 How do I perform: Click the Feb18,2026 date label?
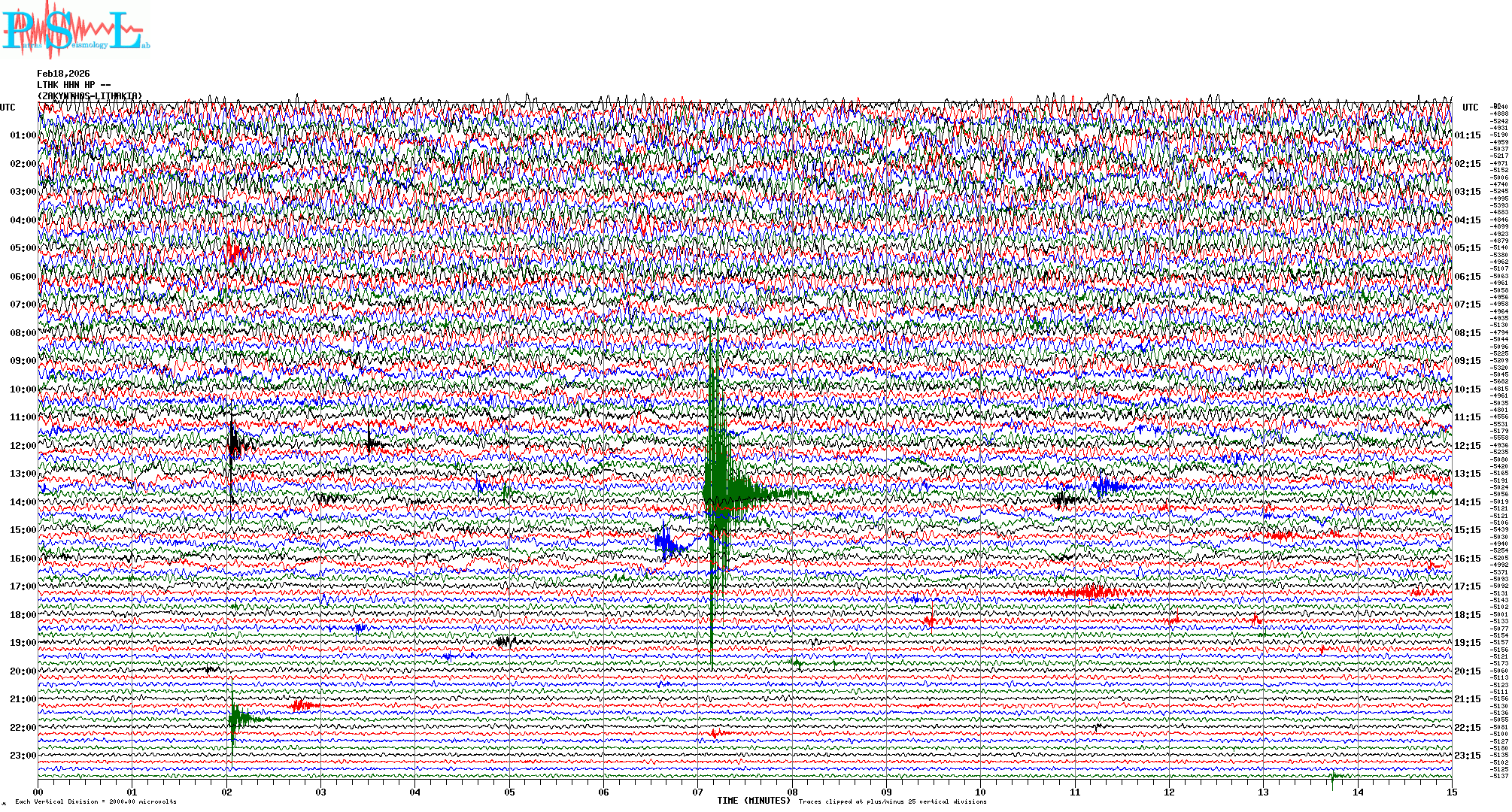coord(63,74)
